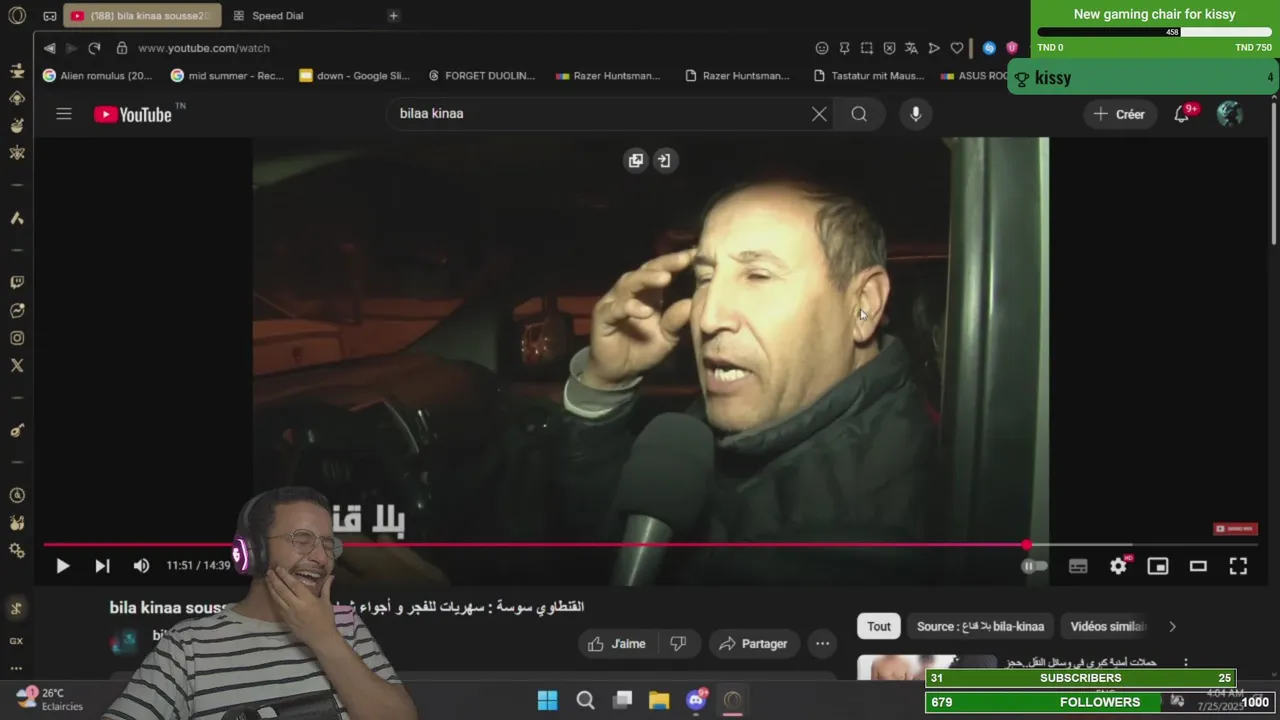Open Instagram in the Opera sidebar
The image size is (1280, 720).
(x=16, y=338)
